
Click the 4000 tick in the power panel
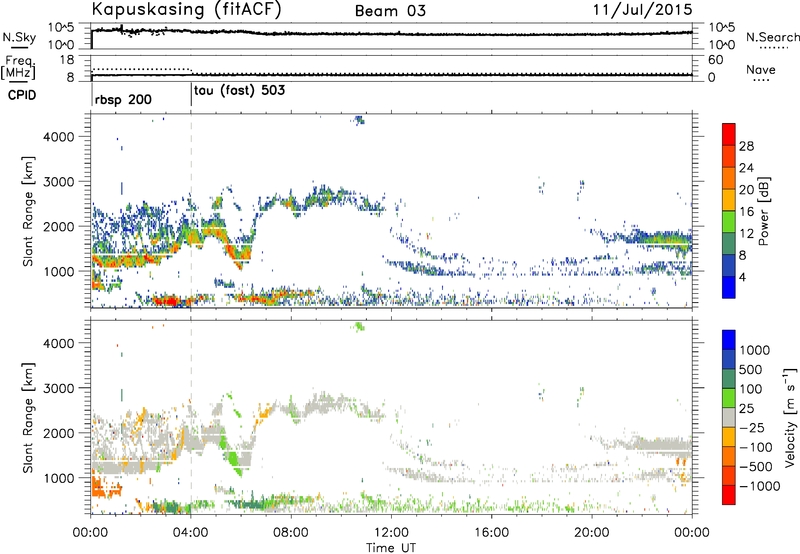point(59,137)
